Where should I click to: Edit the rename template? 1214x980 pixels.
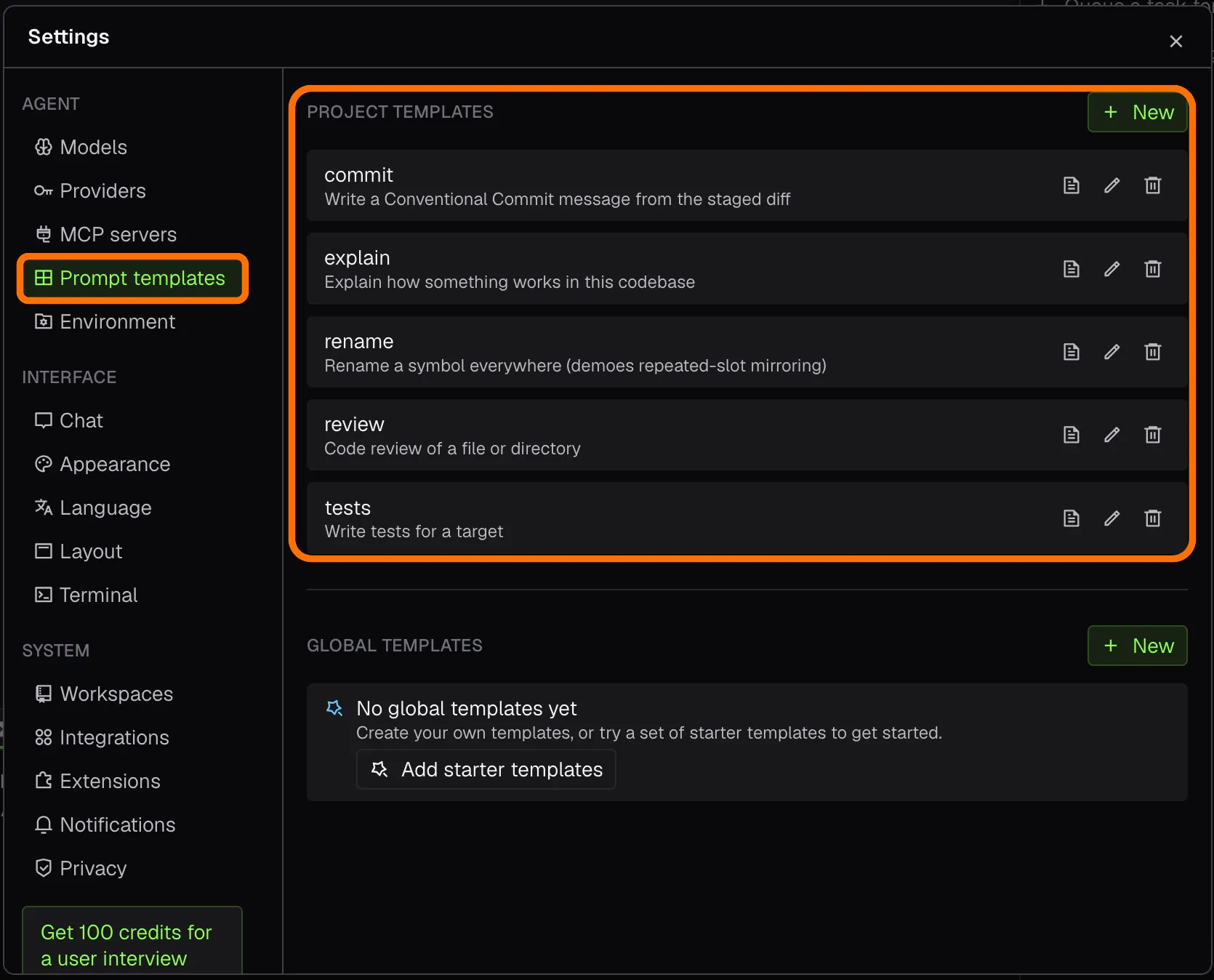[x=1112, y=352]
